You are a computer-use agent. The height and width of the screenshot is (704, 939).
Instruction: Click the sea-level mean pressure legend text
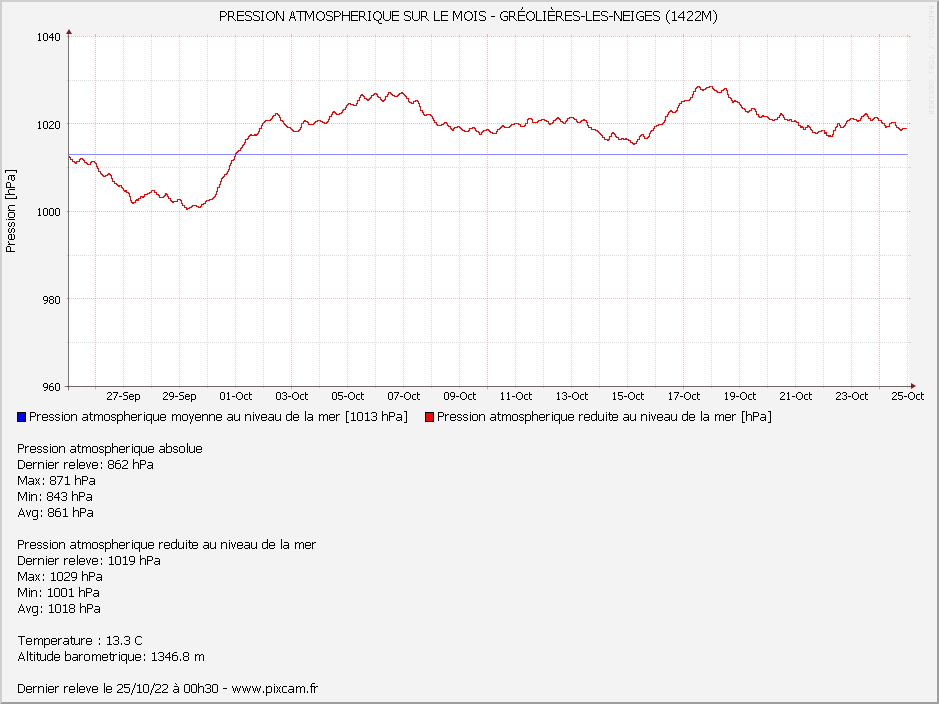click(218, 417)
